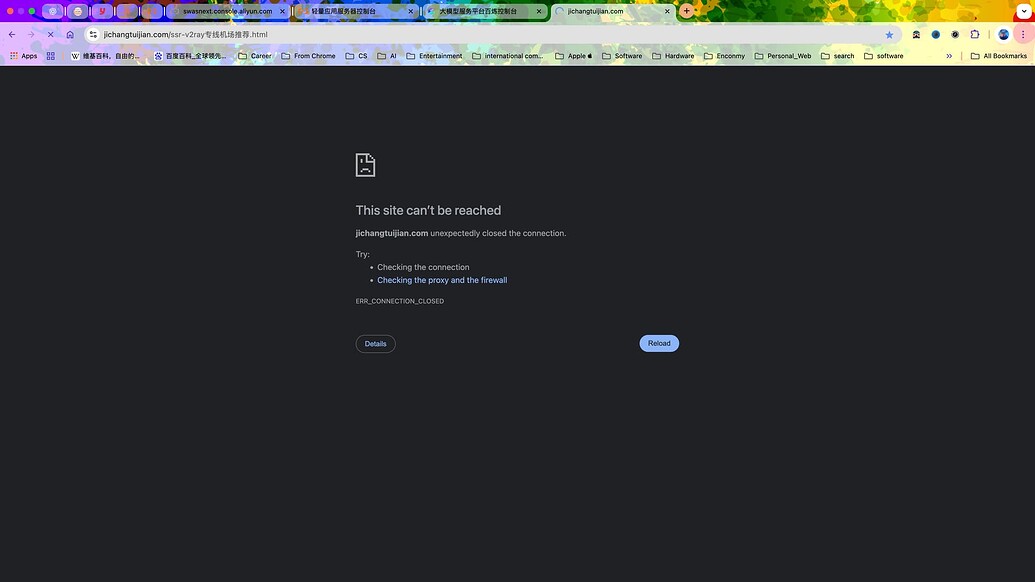This screenshot has height=582, width=1035.
Task: Open the Apps shortcut in bookmarks bar
Action: [x=24, y=56]
